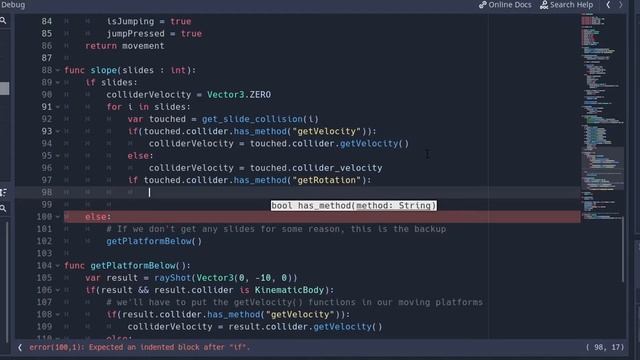Collapse the else block at line 95
Viewport: 640px width, 360px height.
coord(58,156)
